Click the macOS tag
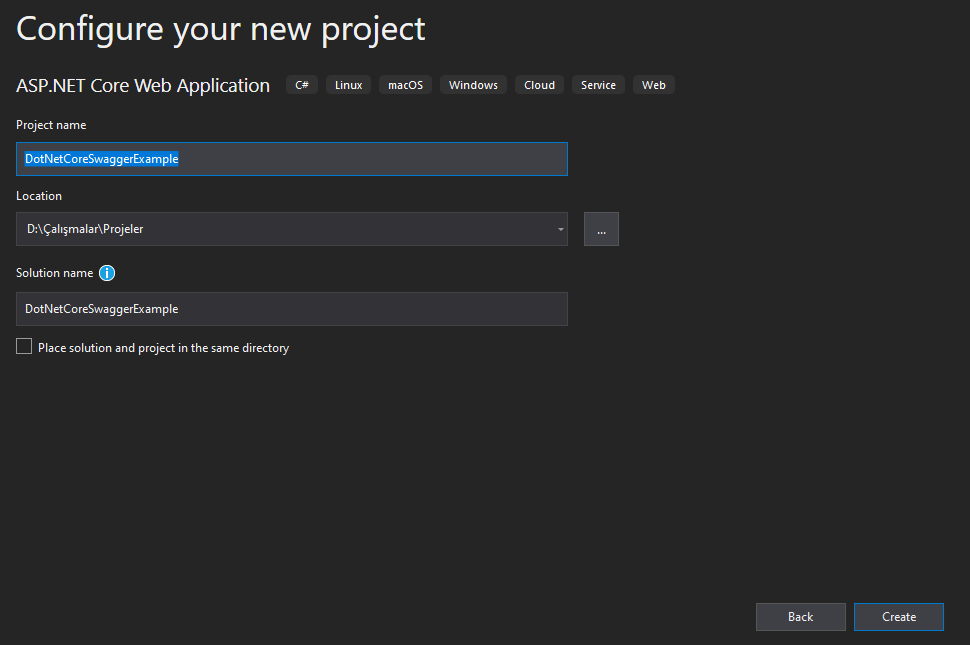The image size is (970, 645). tap(405, 85)
